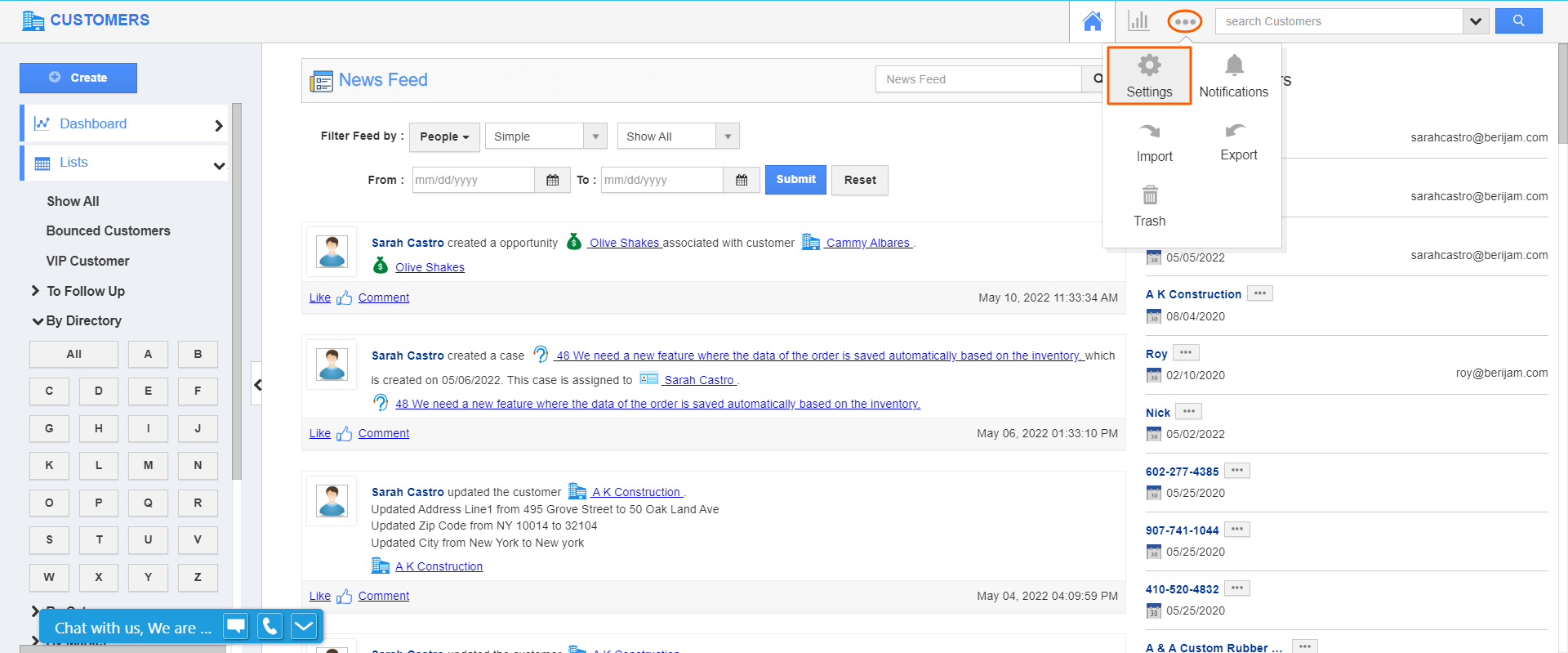
Task: Open the Dashboard menu item
Action: tap(93, 124)
